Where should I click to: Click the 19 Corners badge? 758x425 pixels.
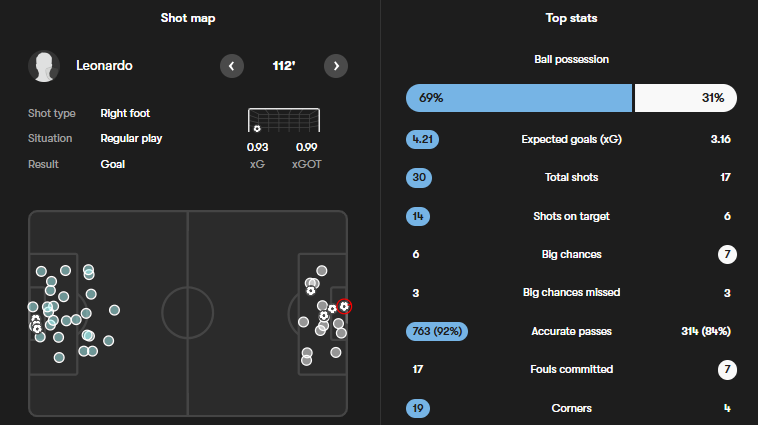417,408
